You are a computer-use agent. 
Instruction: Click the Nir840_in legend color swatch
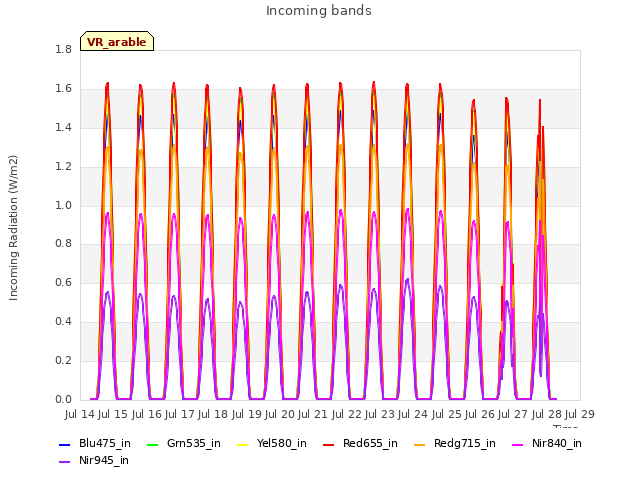click(518, 444)
